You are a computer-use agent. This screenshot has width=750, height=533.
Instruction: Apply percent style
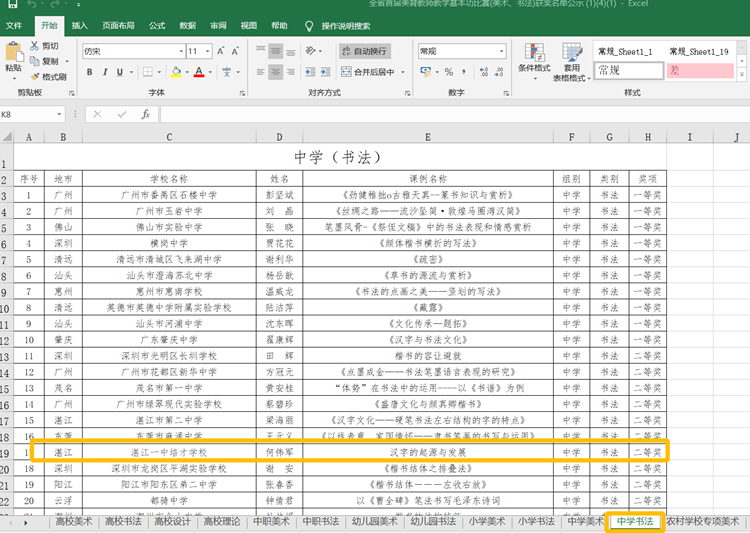449,72
